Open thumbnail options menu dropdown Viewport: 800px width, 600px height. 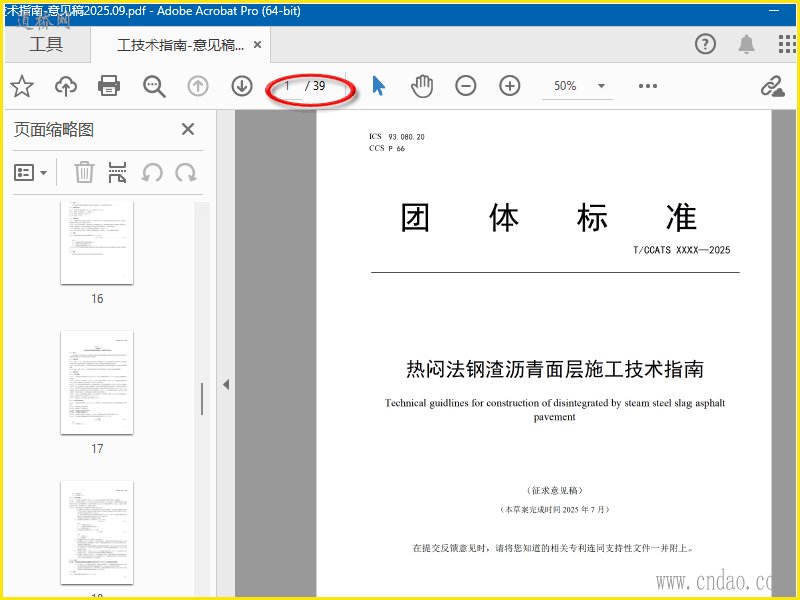click(31, 172)
